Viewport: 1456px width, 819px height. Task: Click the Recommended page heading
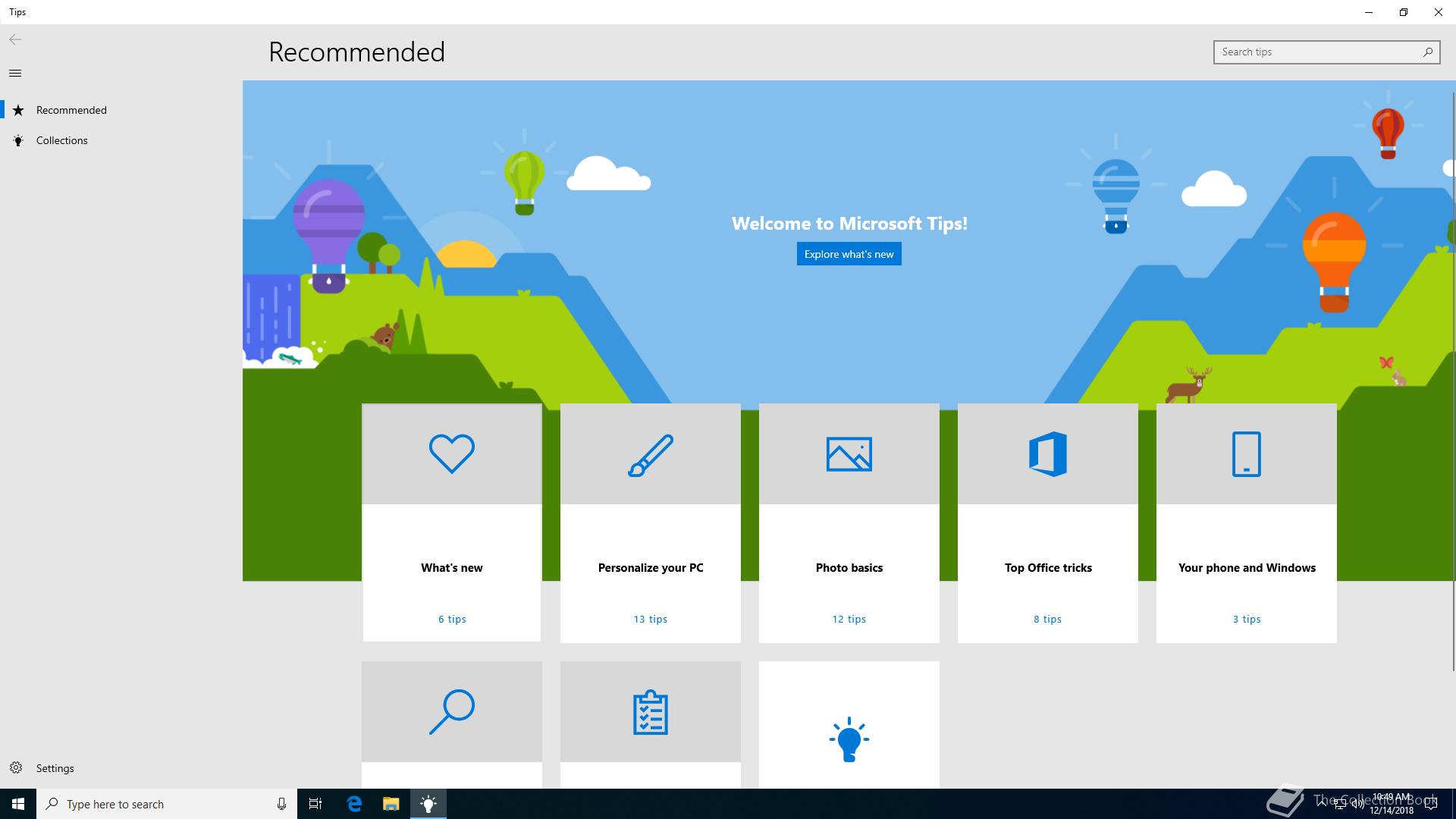(x=356, y=52)
